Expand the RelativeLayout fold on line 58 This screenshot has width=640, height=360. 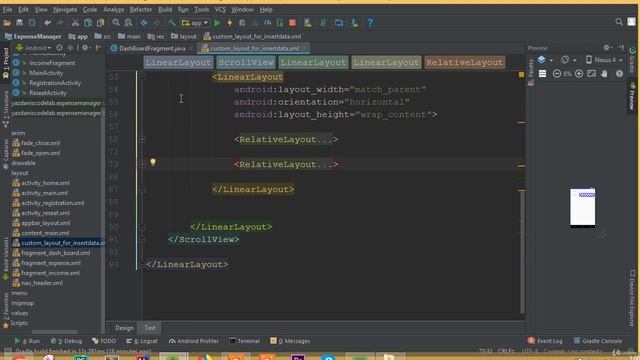click(142, 140)
